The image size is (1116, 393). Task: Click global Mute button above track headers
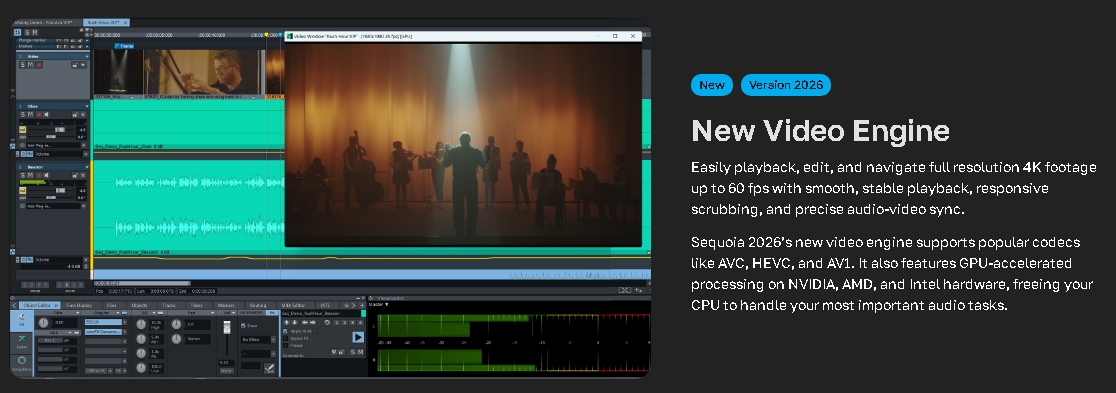coord(35,32)
